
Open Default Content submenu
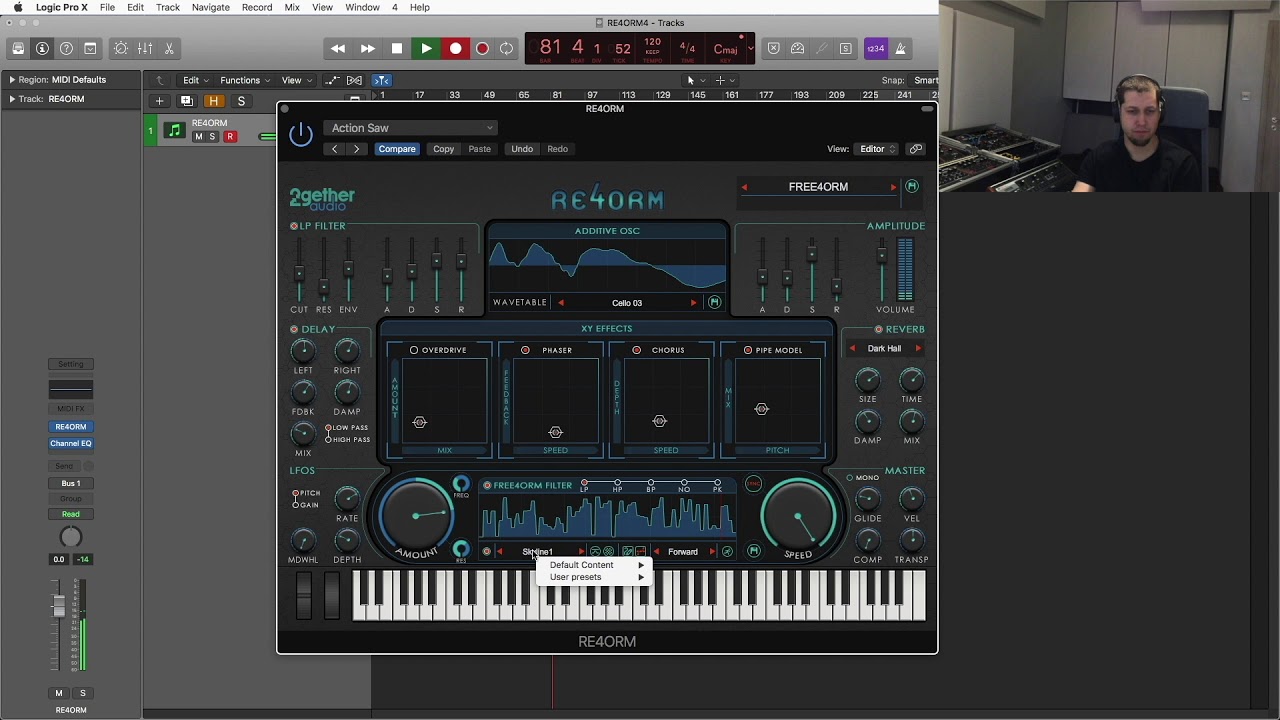click(596, 565)
